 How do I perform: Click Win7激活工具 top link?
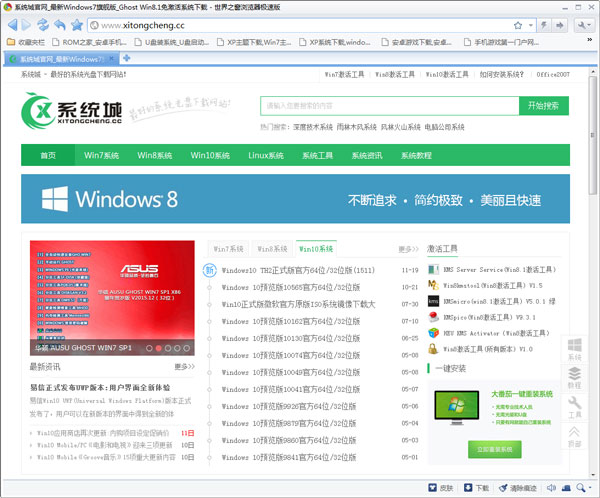[344, 74]
